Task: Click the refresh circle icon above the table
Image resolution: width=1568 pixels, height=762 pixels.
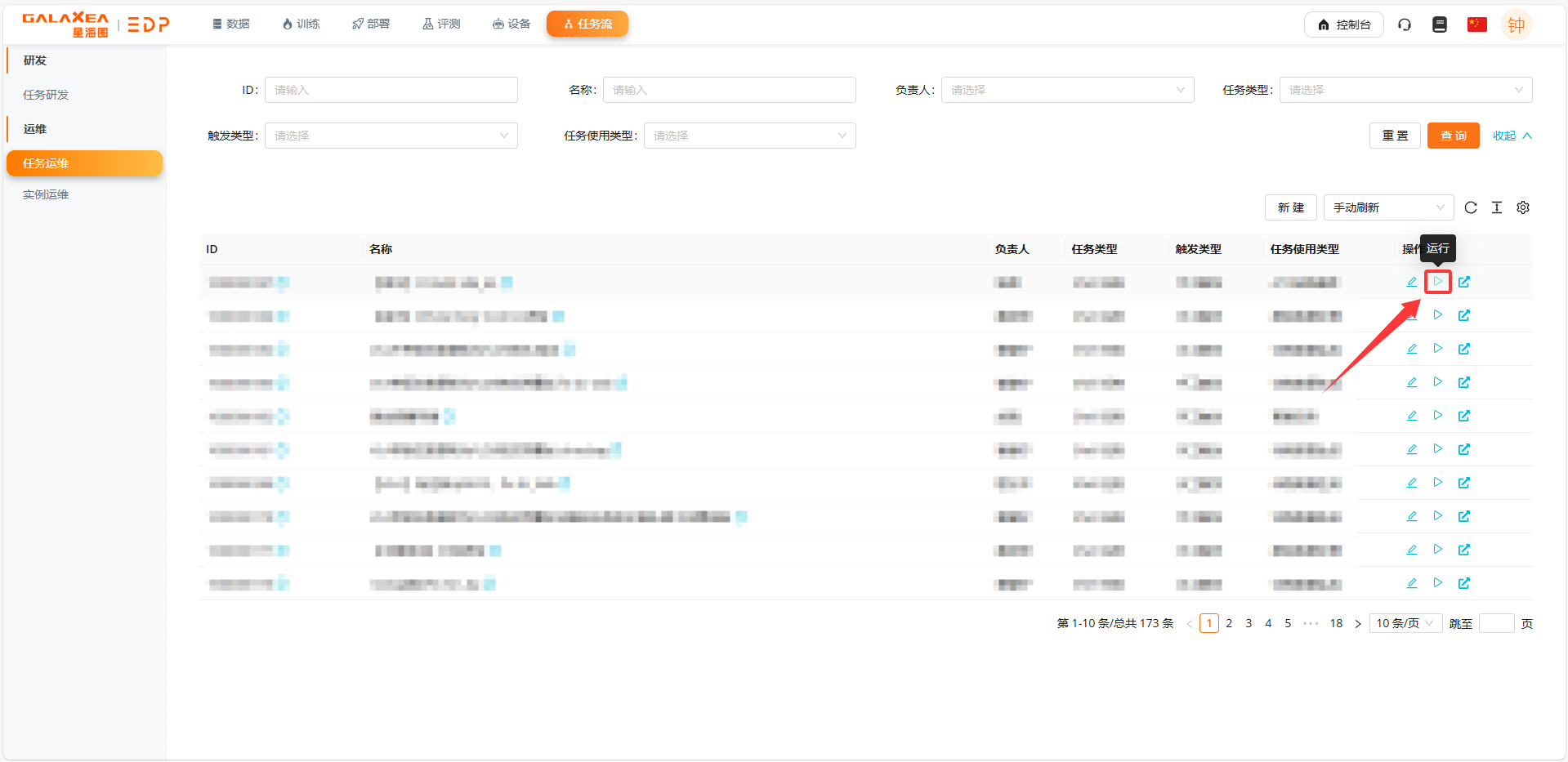Action: (x=1471, y=207)
